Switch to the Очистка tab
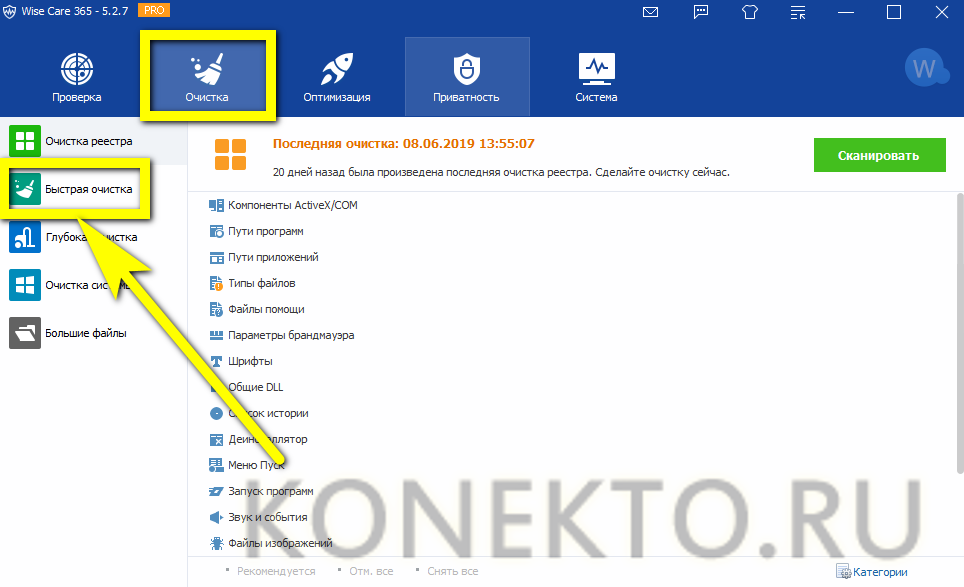Screen dimensions: 964x587 click(207, 78)
